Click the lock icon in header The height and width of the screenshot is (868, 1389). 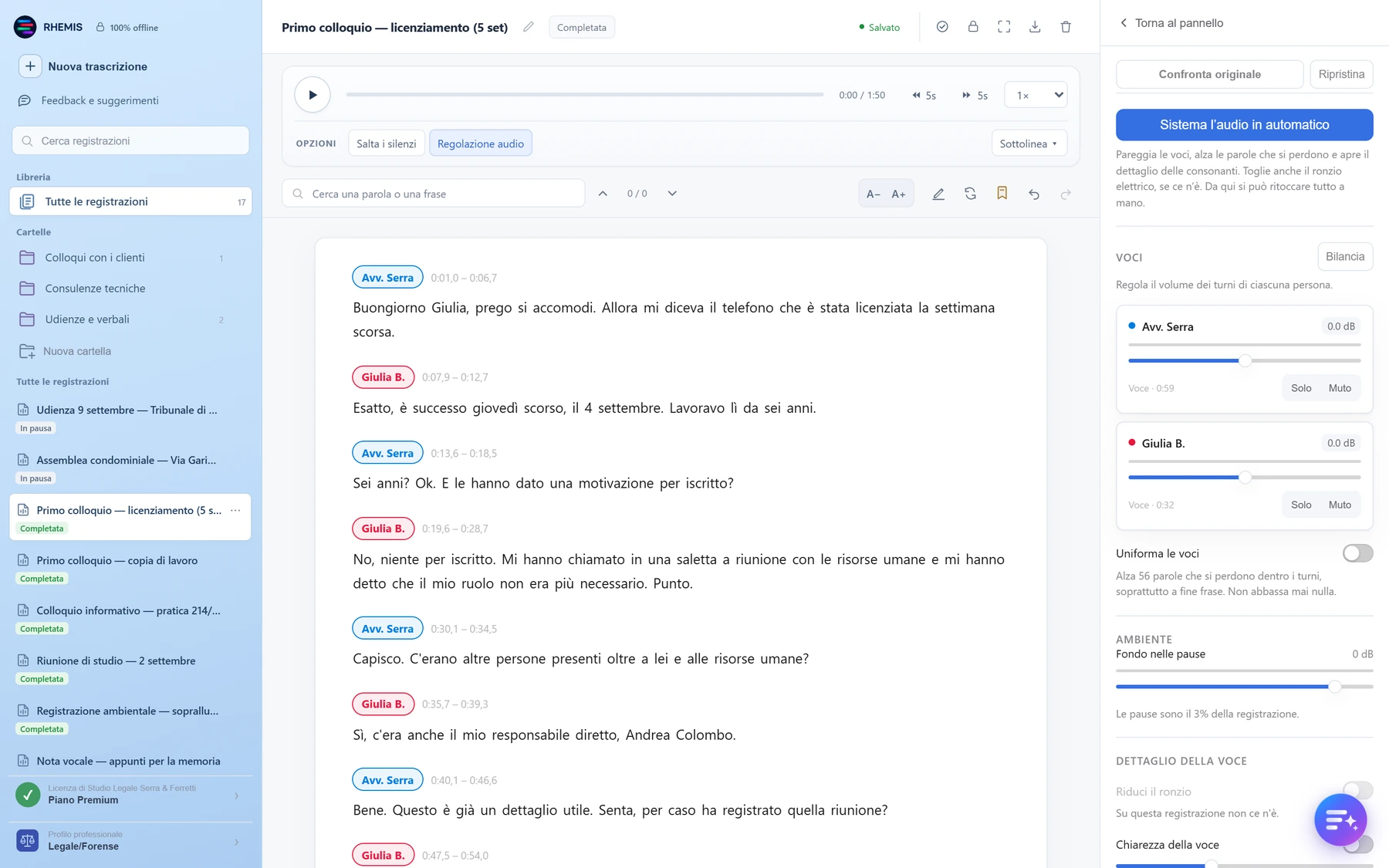[x=973, y=27]
